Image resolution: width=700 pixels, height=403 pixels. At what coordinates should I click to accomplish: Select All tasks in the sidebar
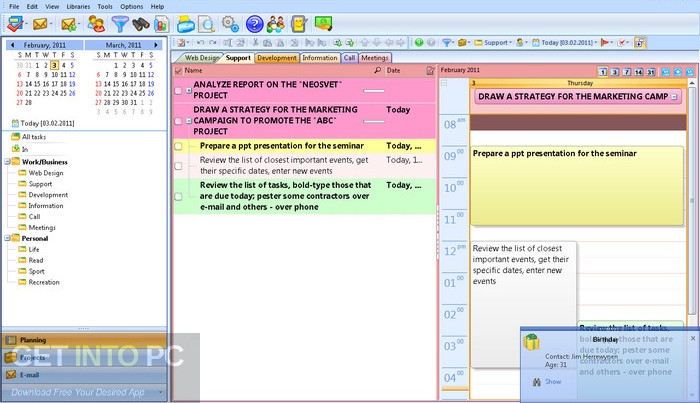[x=34, y=137]
